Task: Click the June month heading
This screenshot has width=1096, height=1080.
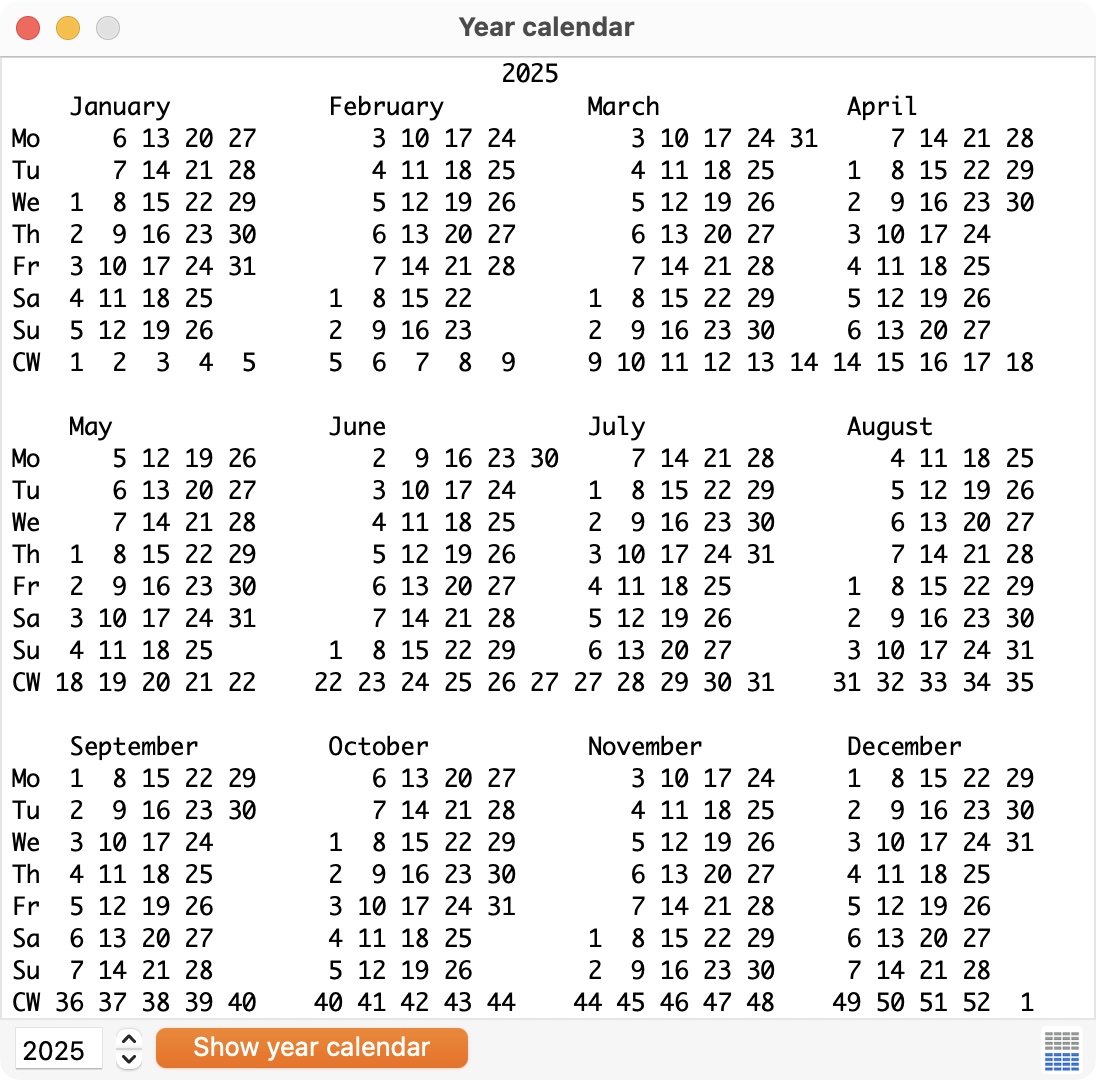Action: tap(357, 426)
